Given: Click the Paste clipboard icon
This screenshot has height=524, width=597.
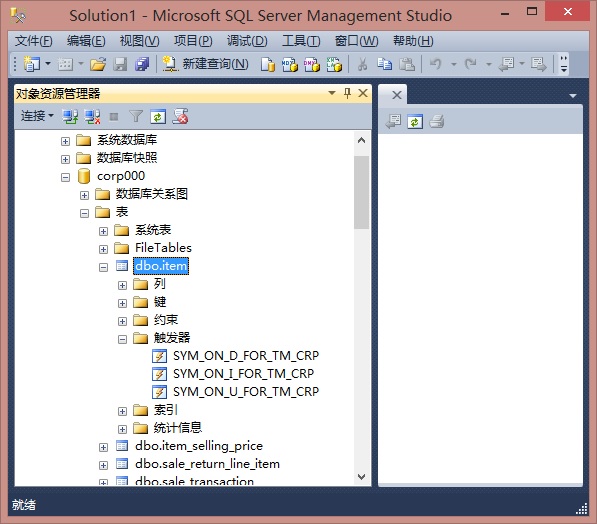Looking at the screenshot, I should [407, 64].
